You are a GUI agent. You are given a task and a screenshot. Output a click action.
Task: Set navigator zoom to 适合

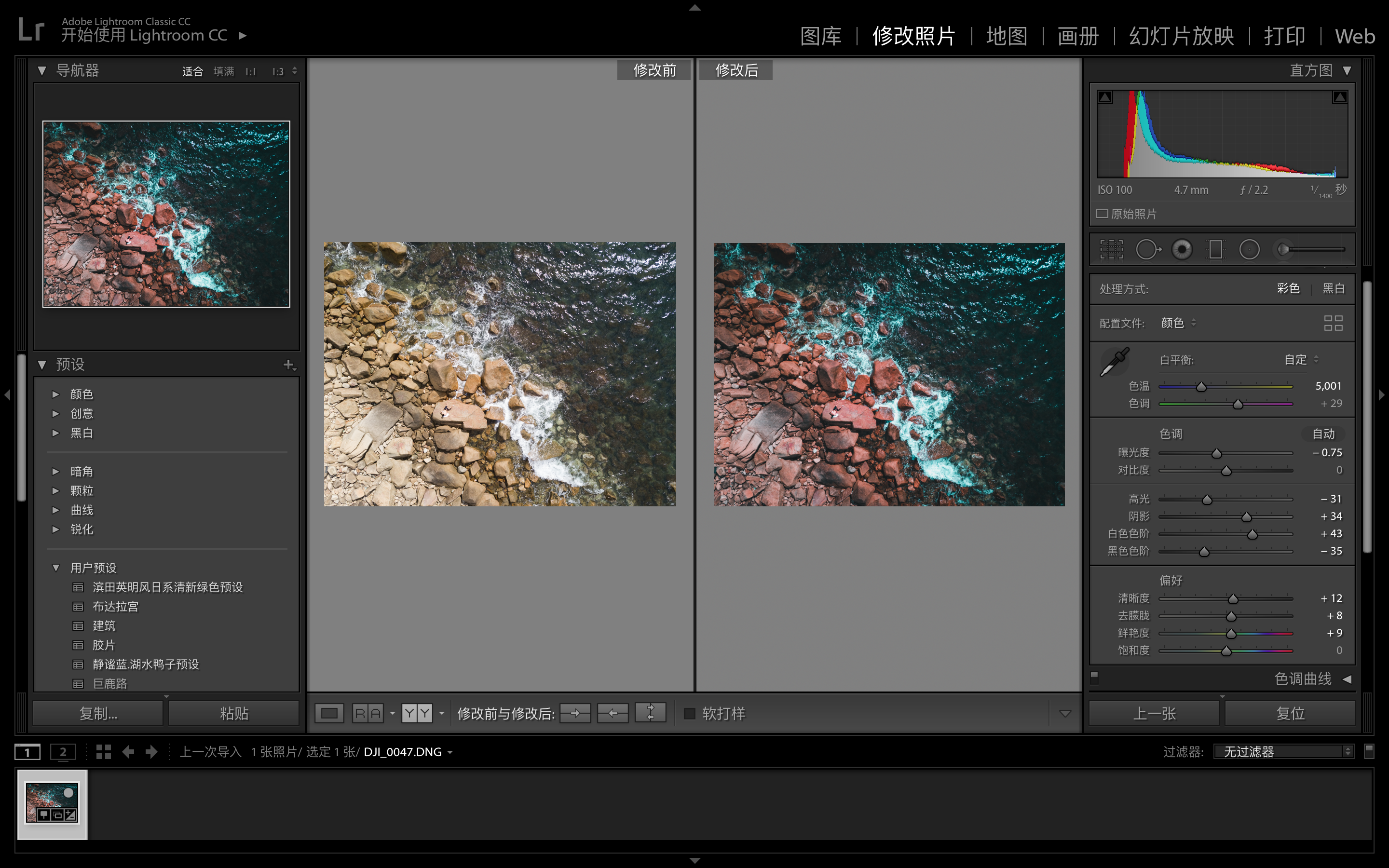pos(192,71)
